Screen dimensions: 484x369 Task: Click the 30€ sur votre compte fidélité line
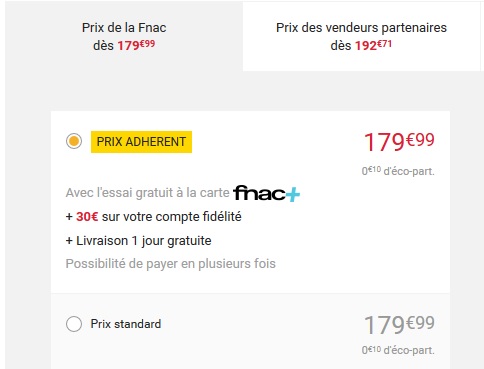(x=154, y=217)
